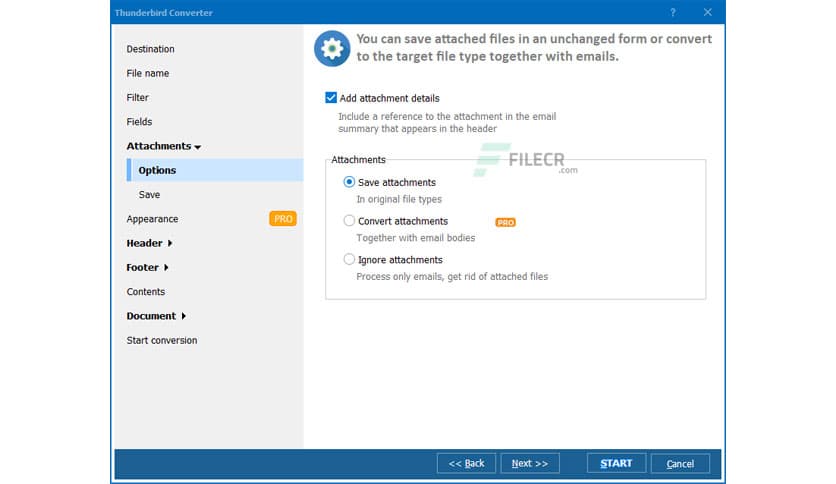Click the PRO badge next to Convert attachments
This screenshot has width=836, height=484.
[x=506, y=222]
